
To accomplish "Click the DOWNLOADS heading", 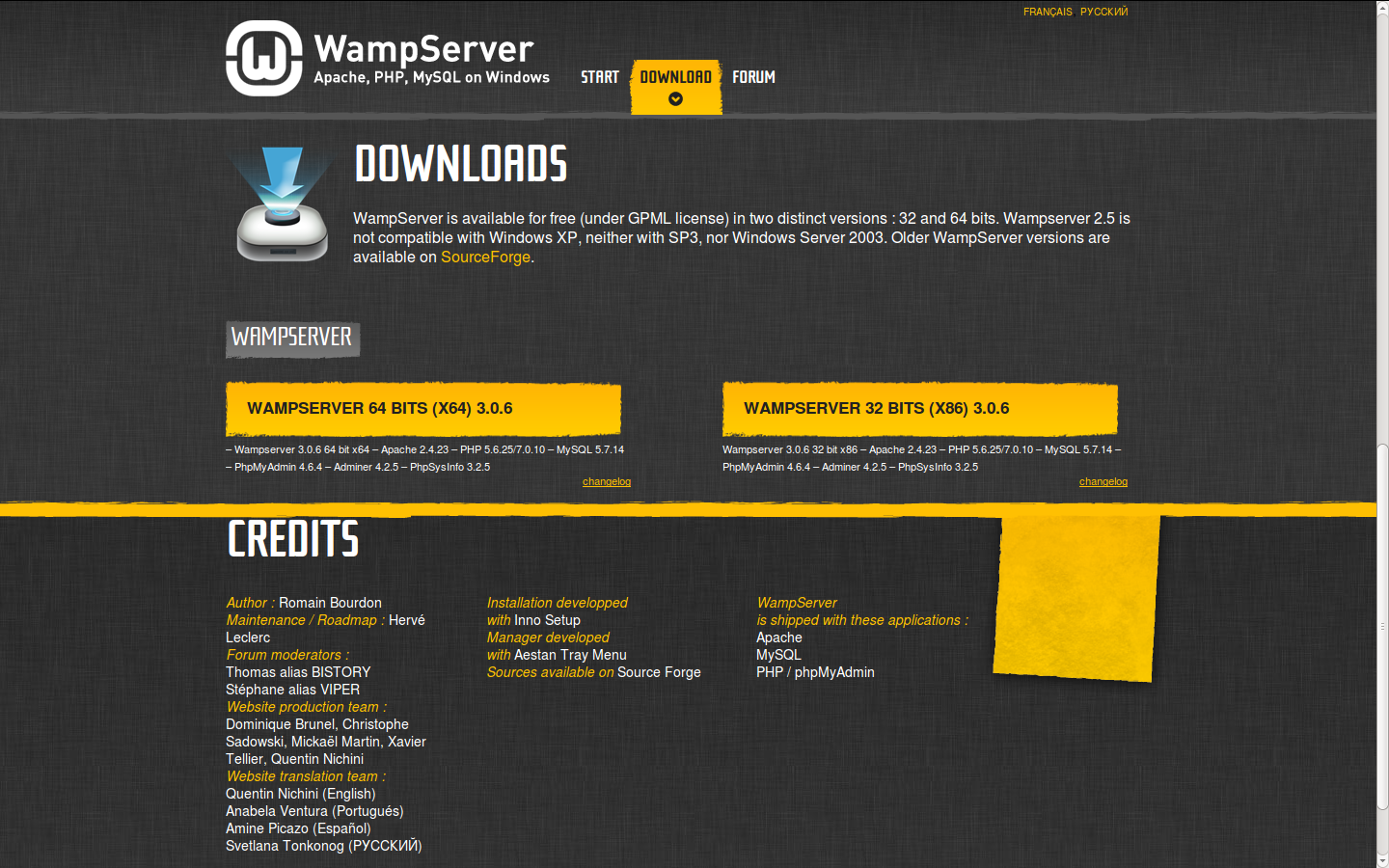I will 461,164.
